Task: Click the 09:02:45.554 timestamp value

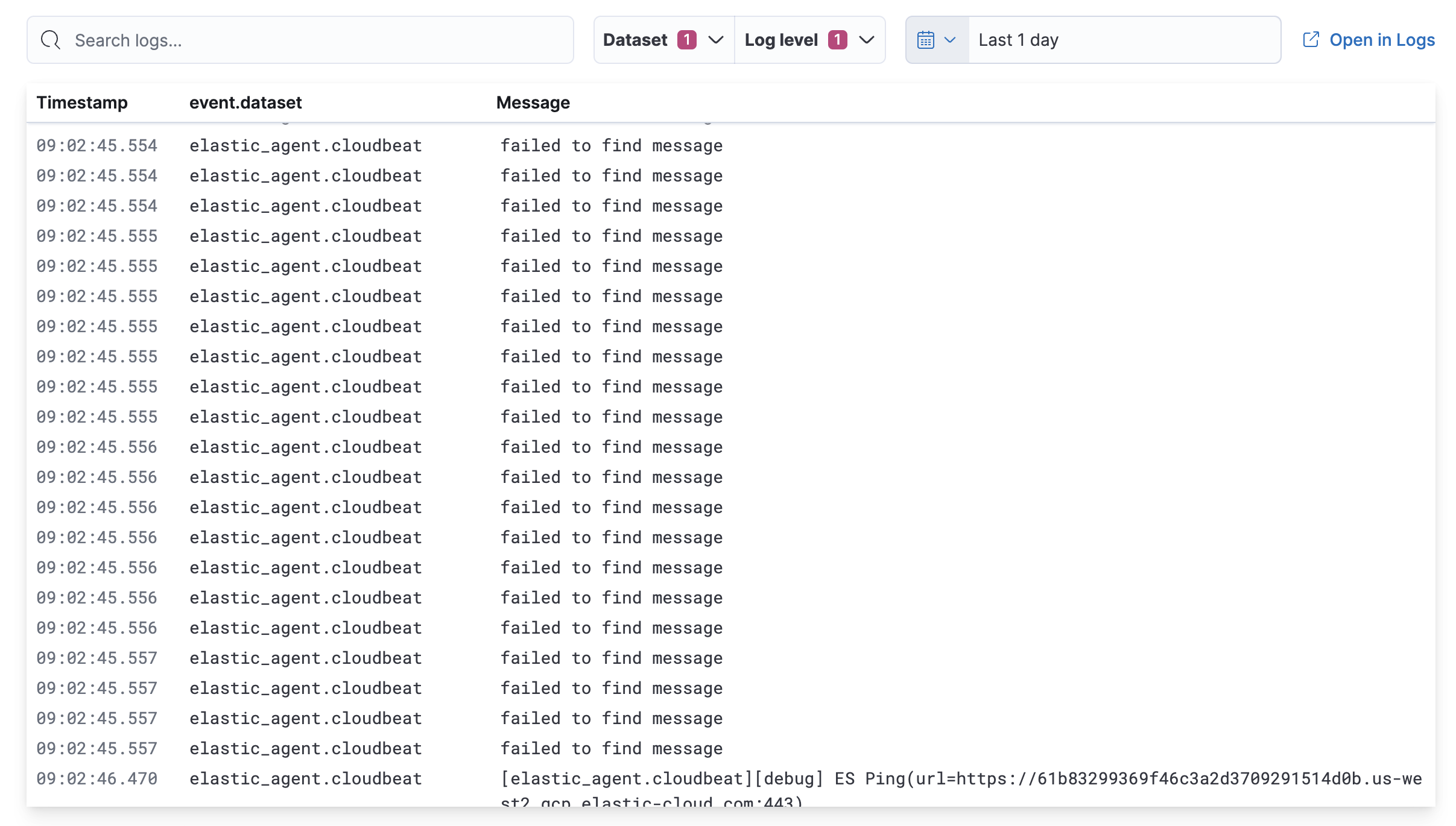Action: tap(97, 145)
